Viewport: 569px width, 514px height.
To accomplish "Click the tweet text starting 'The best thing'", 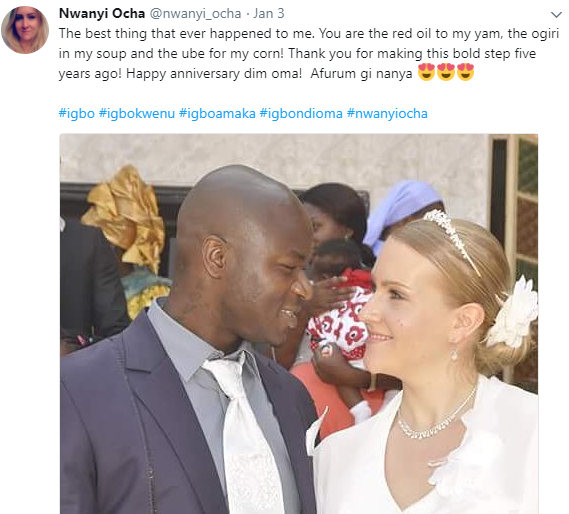I will click(309, 53).
